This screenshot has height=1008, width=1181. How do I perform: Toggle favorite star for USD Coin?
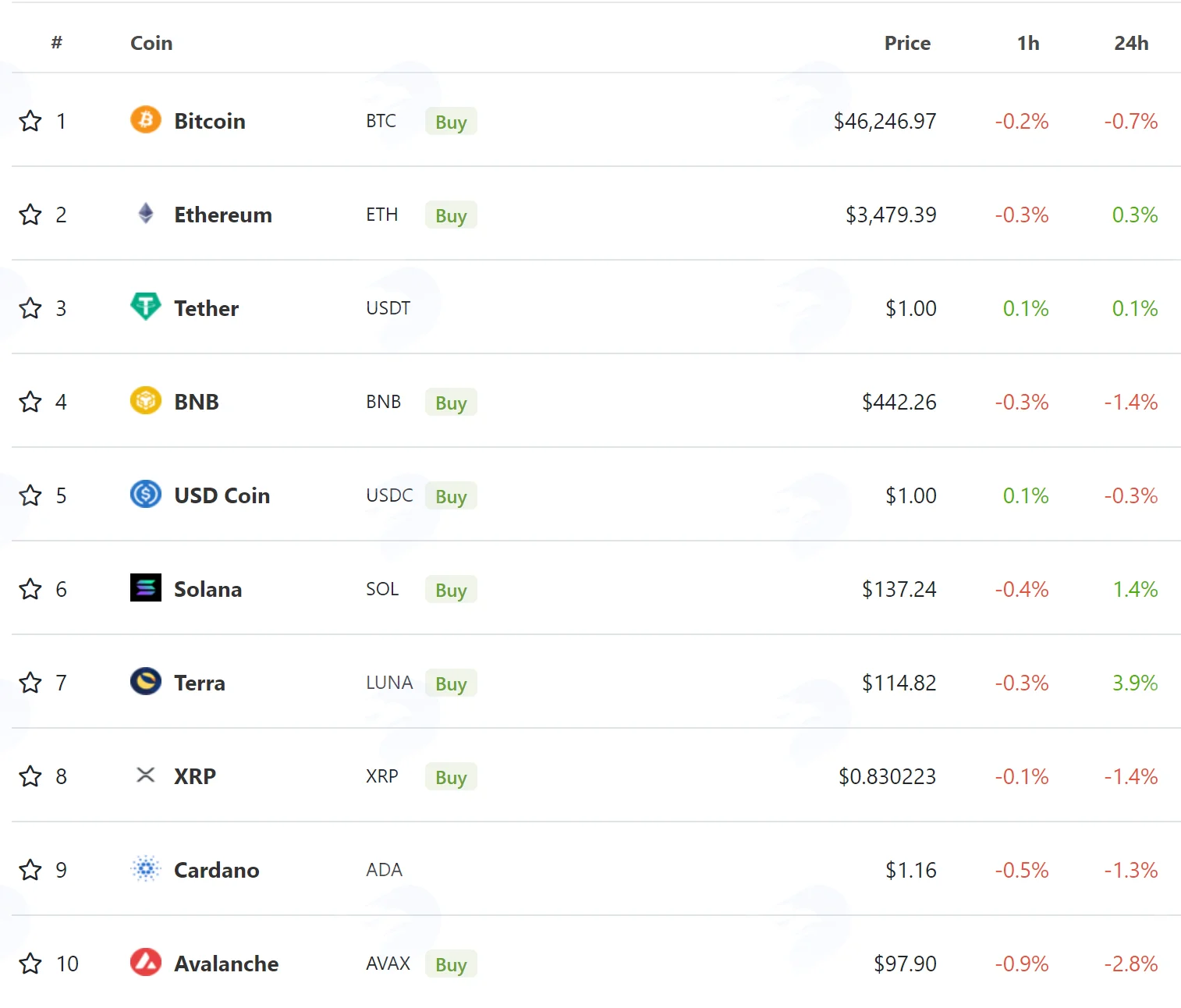pyautogui.click(x=30, y=495)
